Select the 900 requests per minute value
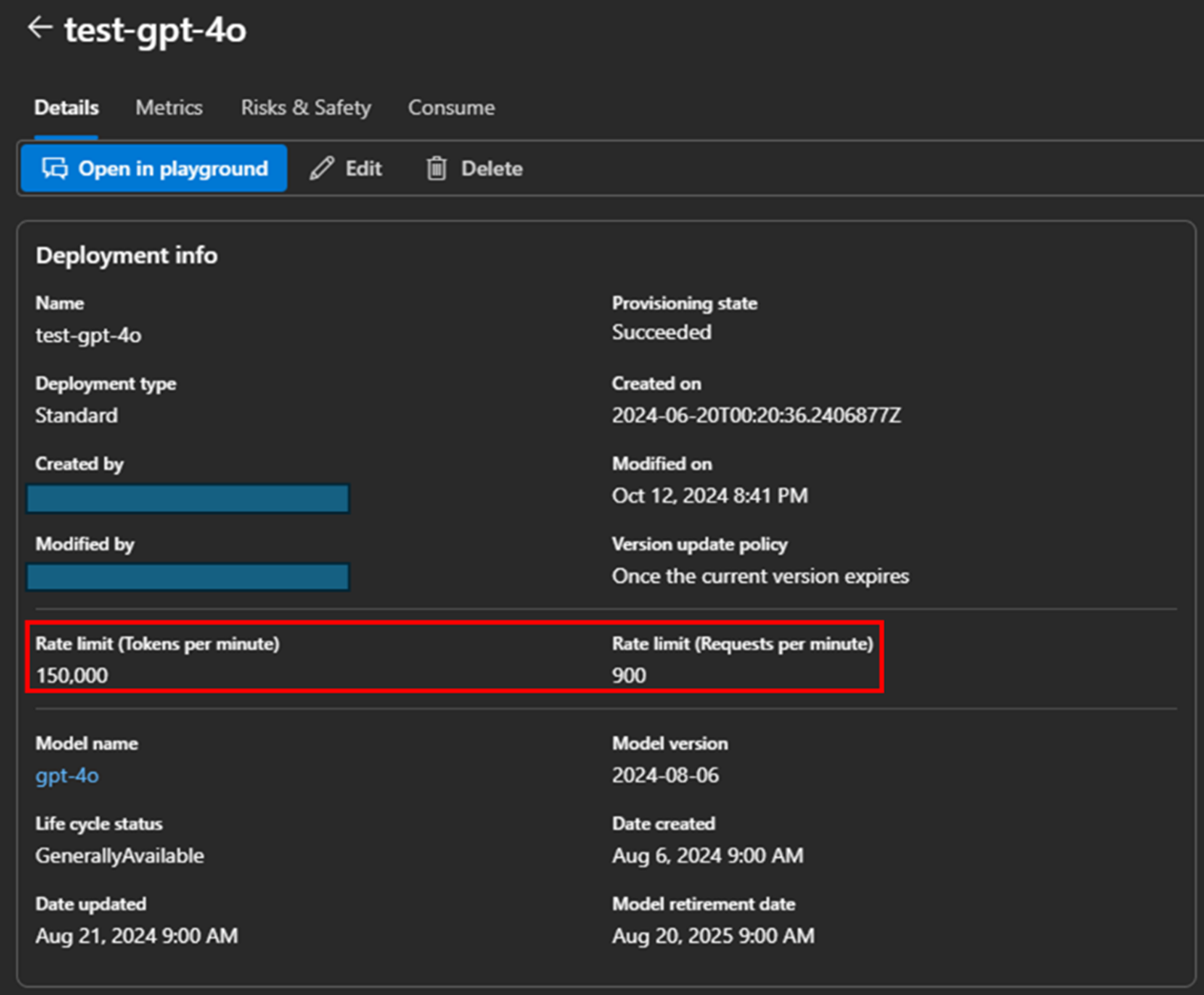Viewport: 1204px width, 995px height. coord(629,675)
